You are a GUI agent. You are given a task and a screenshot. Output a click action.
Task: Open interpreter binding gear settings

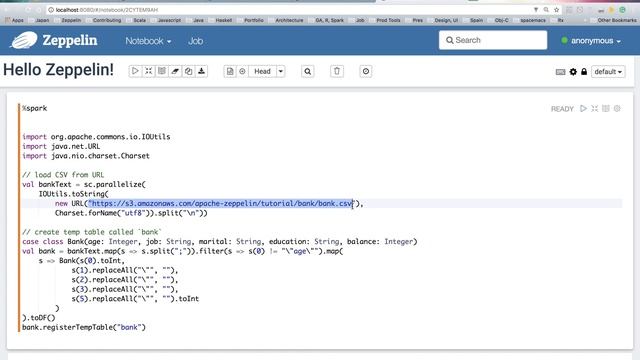coord(573,72)
